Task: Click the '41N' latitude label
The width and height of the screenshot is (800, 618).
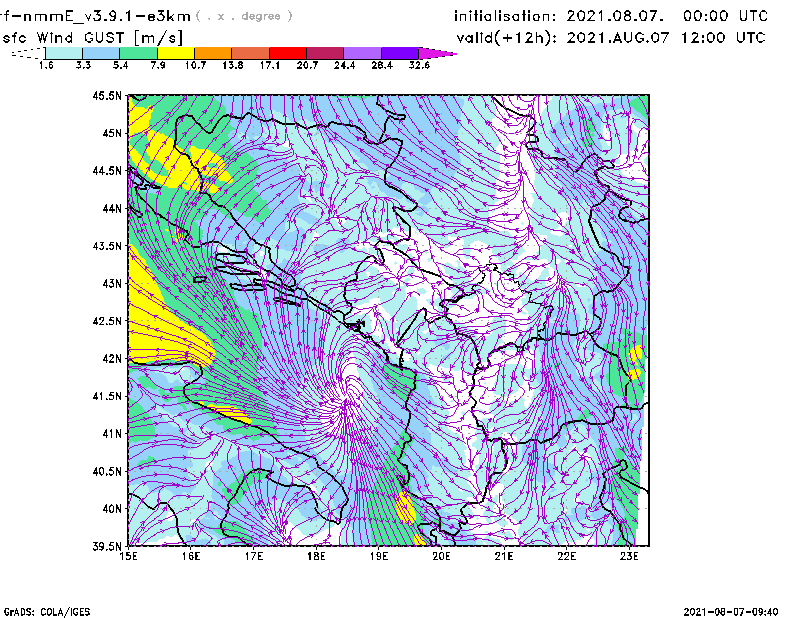Action: click(112, 434)
